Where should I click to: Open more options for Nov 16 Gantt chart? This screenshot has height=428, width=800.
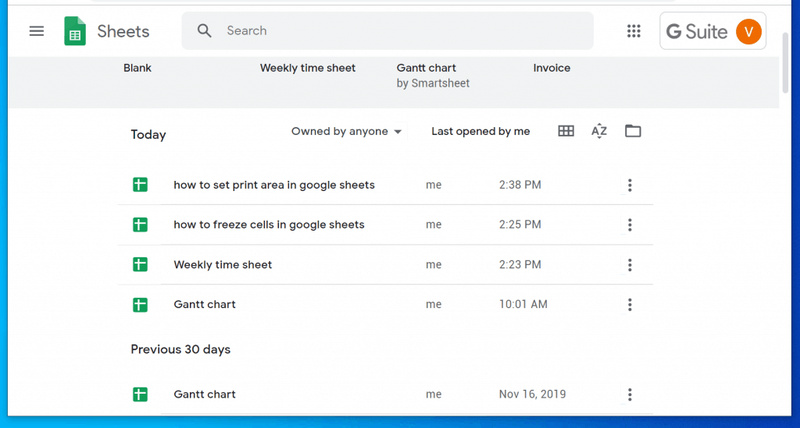click(630, 394)
